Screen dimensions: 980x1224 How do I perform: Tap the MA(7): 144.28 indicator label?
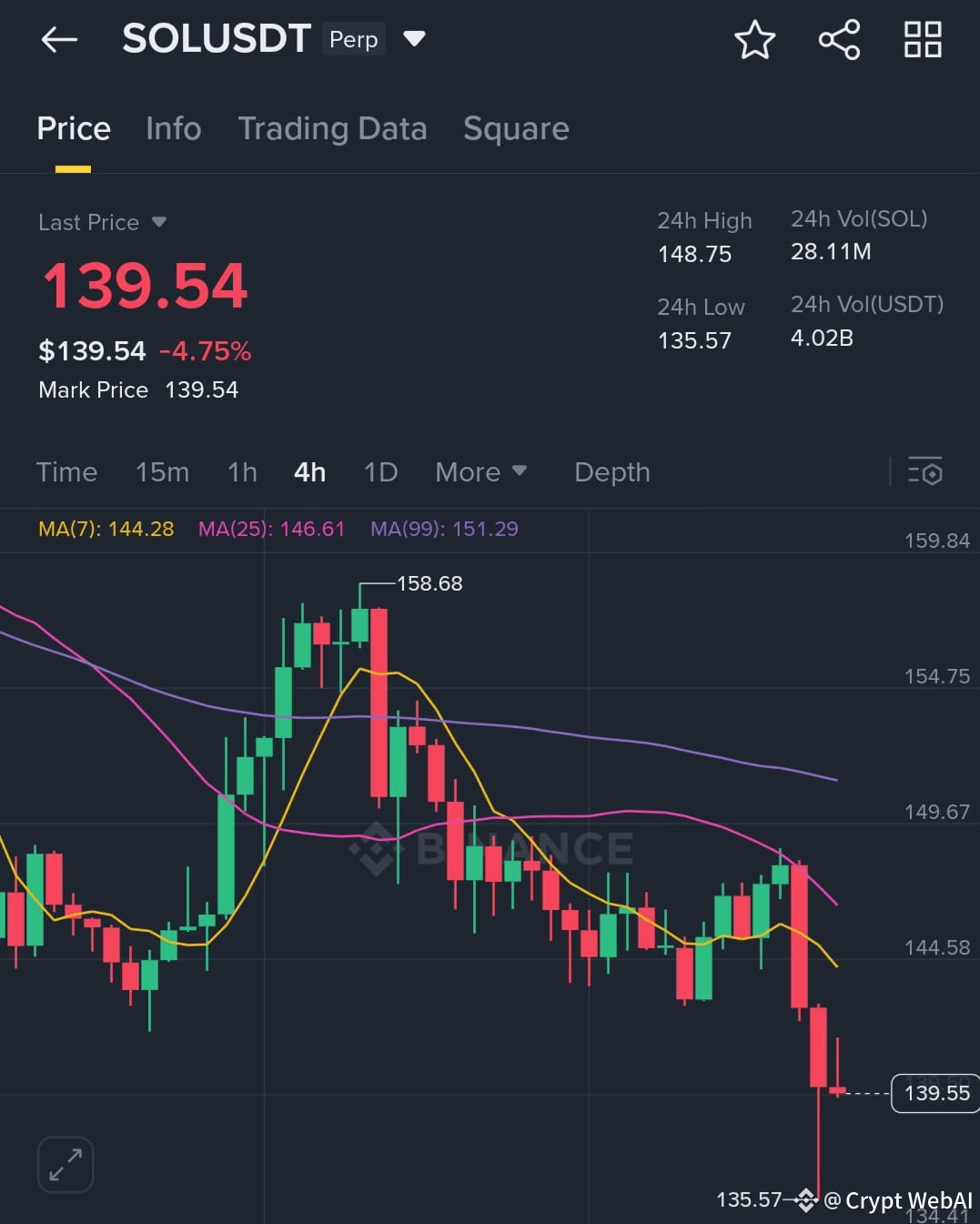[106, 529]
